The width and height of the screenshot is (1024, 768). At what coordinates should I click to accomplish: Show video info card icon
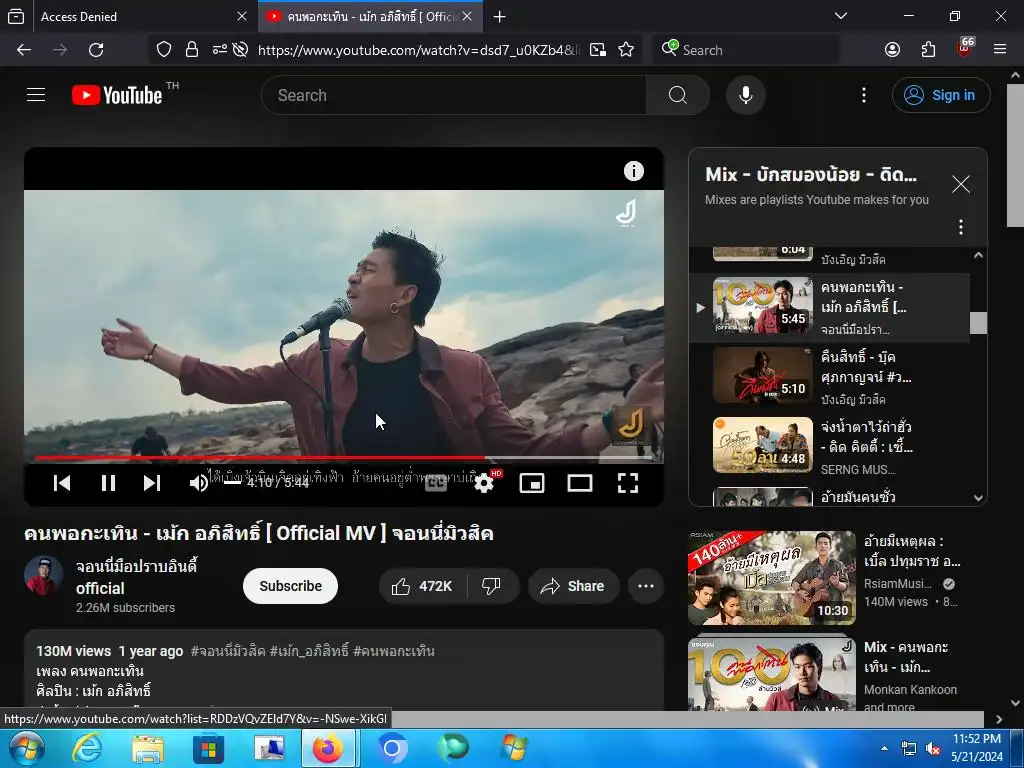click(x=633, y=171)
